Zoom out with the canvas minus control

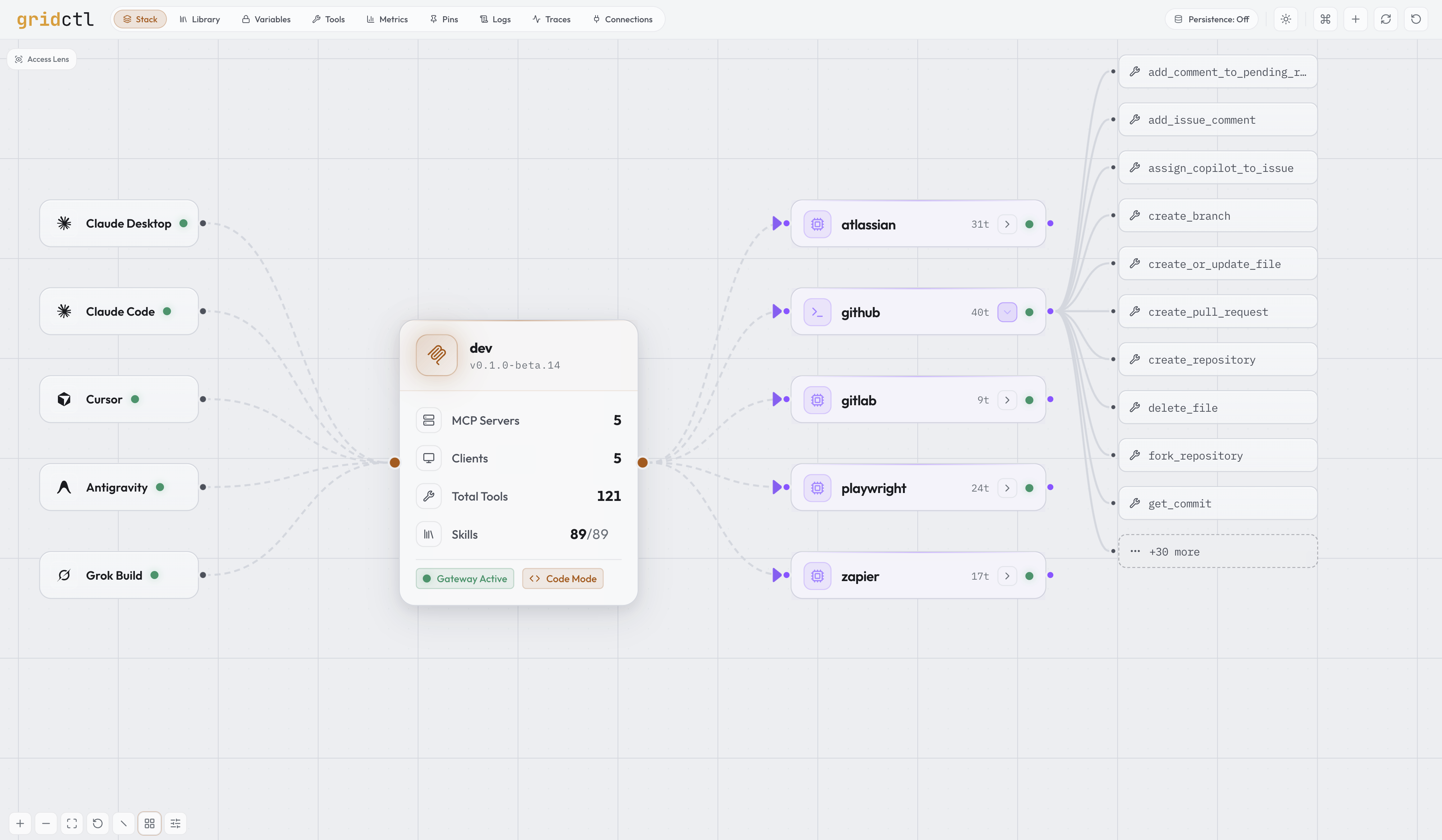coord(46,823)
